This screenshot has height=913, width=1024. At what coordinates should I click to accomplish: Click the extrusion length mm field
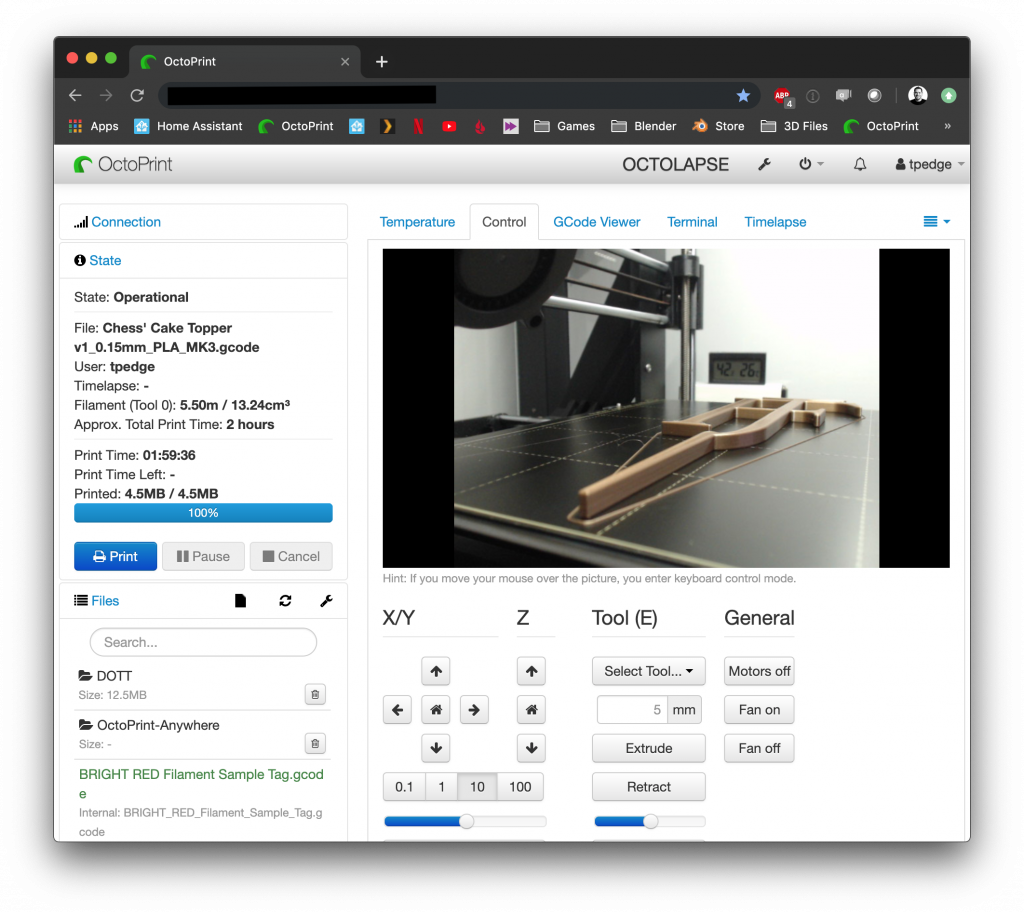pos(632,710)
